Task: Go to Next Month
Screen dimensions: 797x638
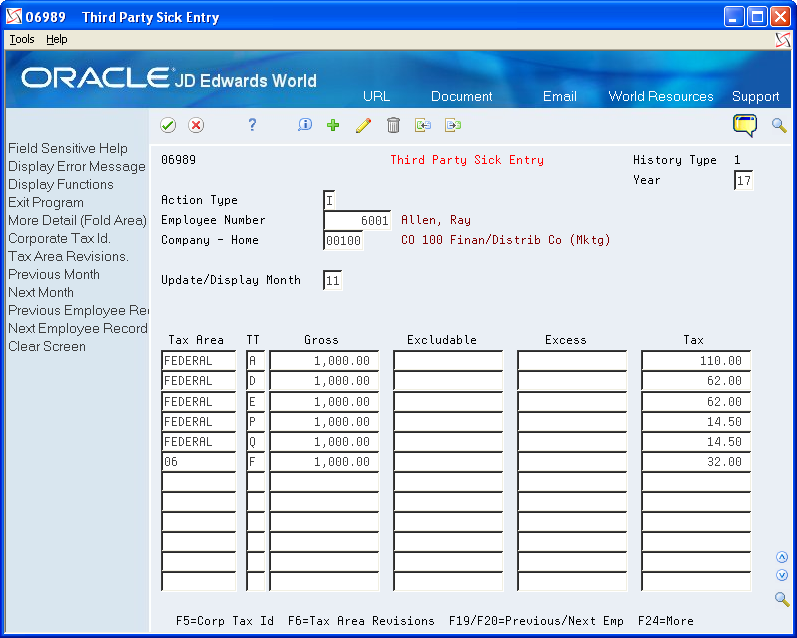Action: 41,292
